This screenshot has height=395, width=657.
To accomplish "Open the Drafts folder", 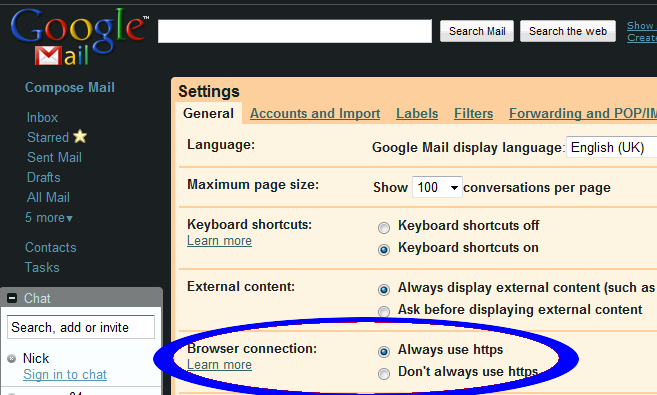I will (x=44, y=177).
